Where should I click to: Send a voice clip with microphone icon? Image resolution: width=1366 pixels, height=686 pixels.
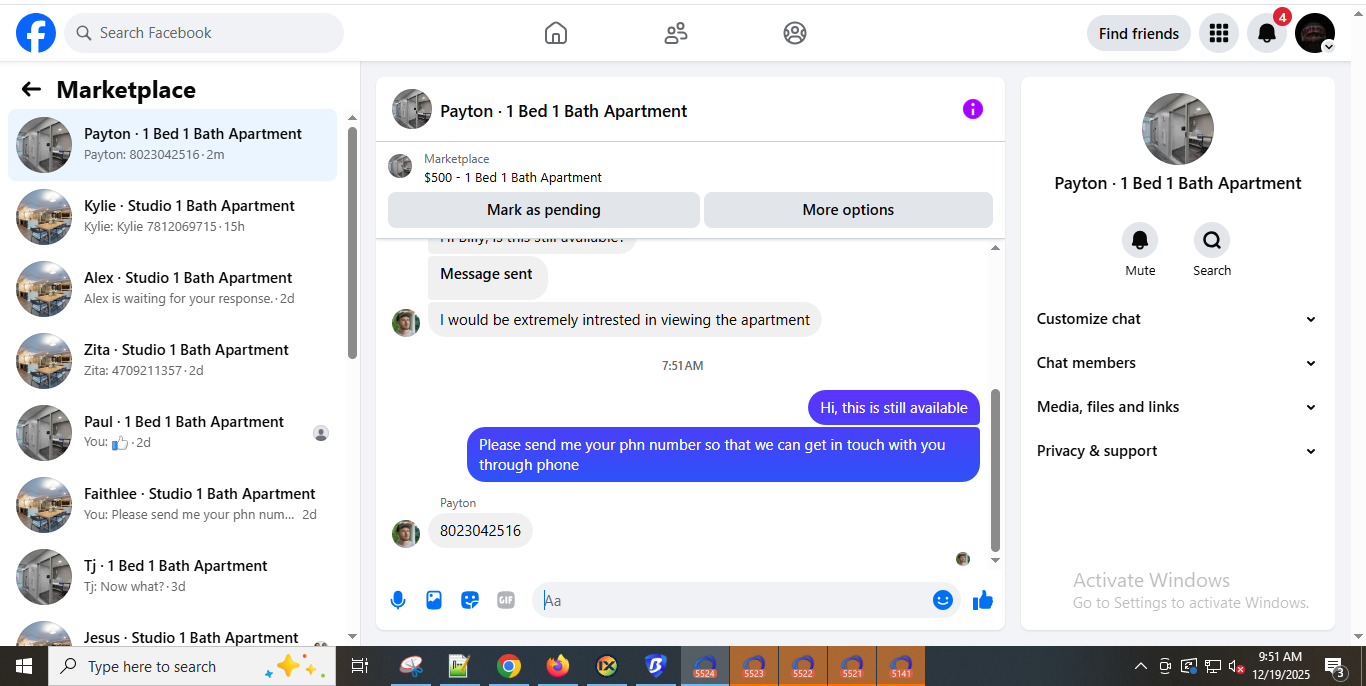tap(398, 600)
